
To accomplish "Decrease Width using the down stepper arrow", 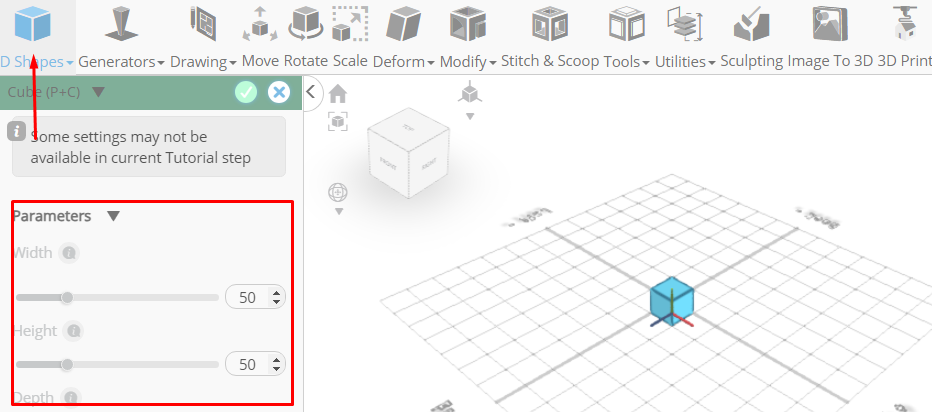I will pyautogui.click(x=276, y=302).
